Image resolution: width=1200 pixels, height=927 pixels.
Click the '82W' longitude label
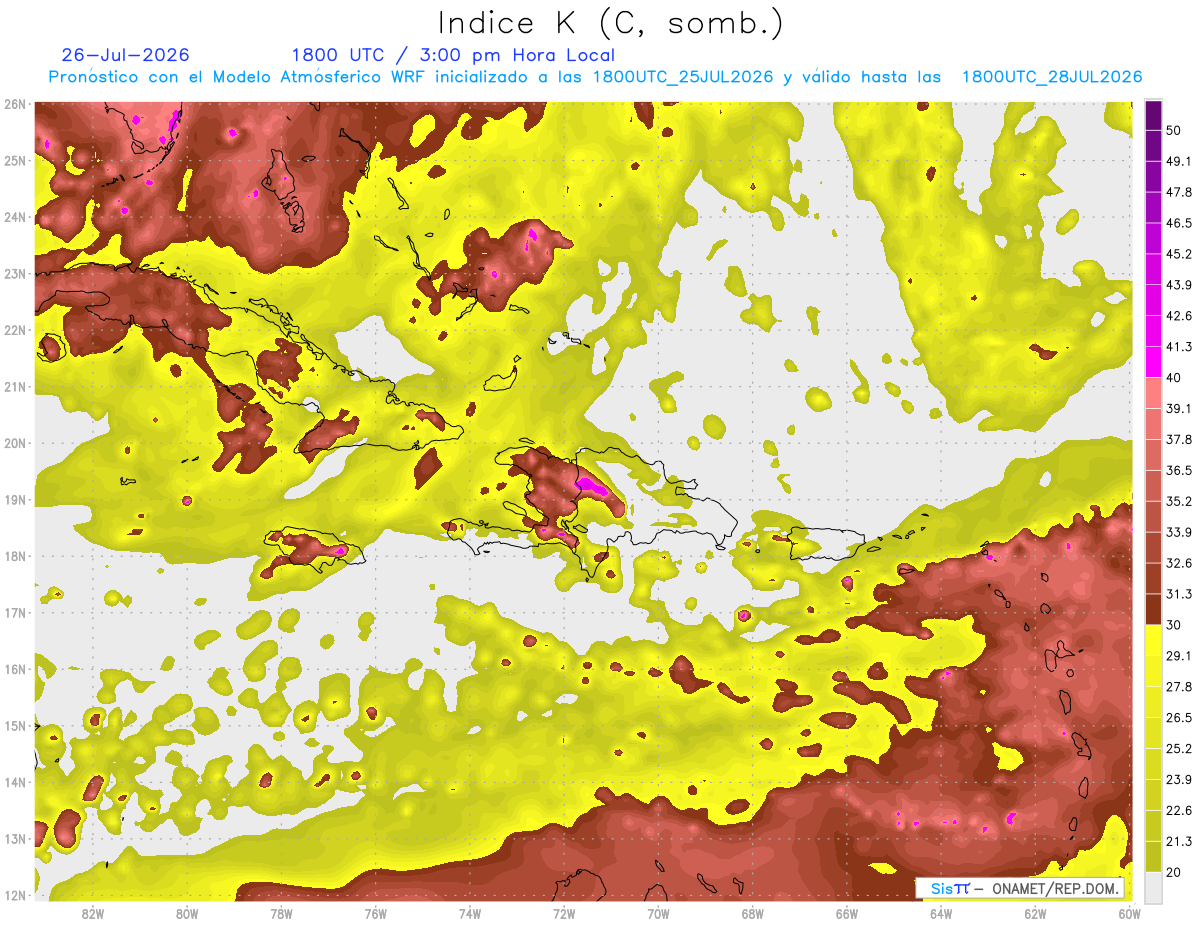(93, 914)
